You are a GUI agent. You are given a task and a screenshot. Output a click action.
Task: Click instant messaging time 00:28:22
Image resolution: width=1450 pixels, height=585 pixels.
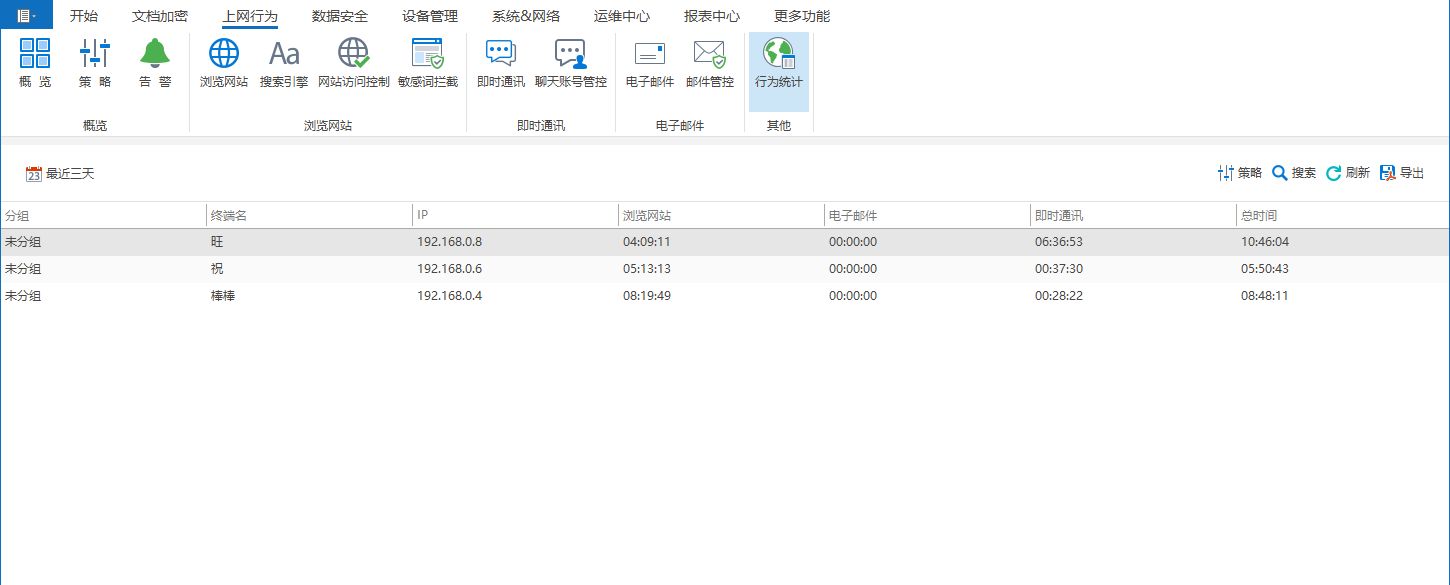click(1059, 296)
